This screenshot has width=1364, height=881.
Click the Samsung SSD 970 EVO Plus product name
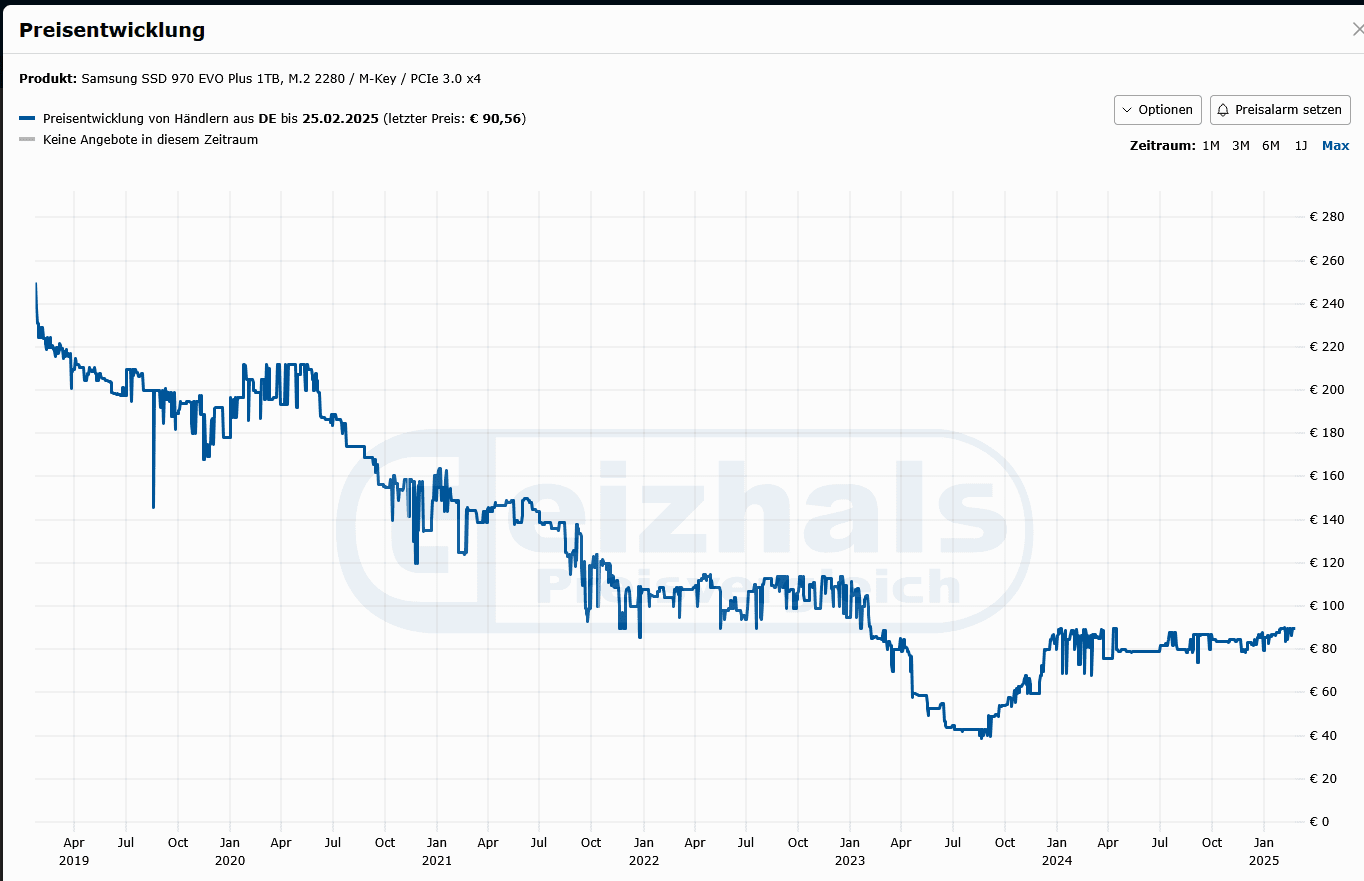(281, 78)
